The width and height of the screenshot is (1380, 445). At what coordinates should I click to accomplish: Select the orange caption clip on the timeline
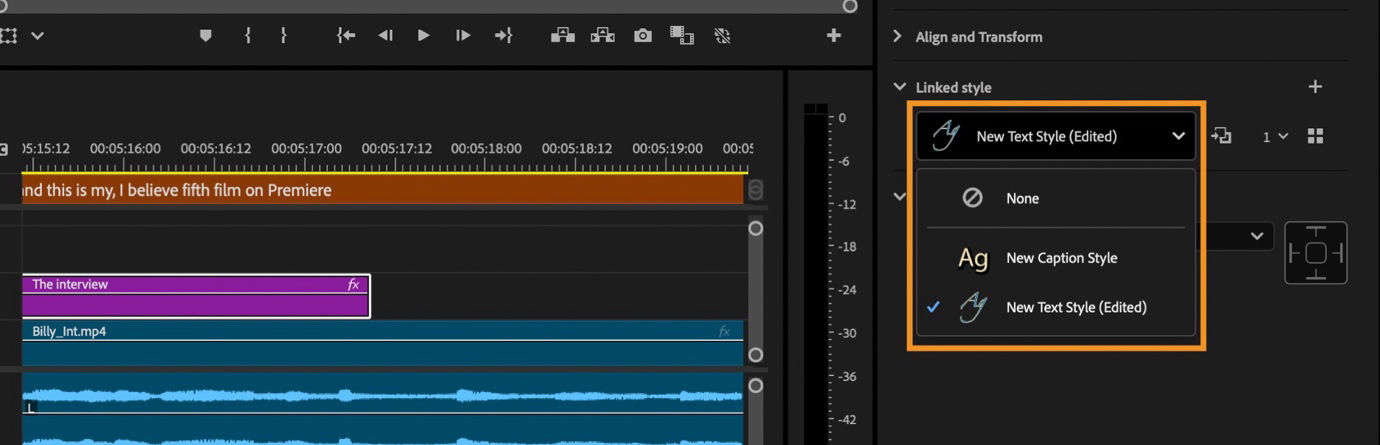[382, 189]
